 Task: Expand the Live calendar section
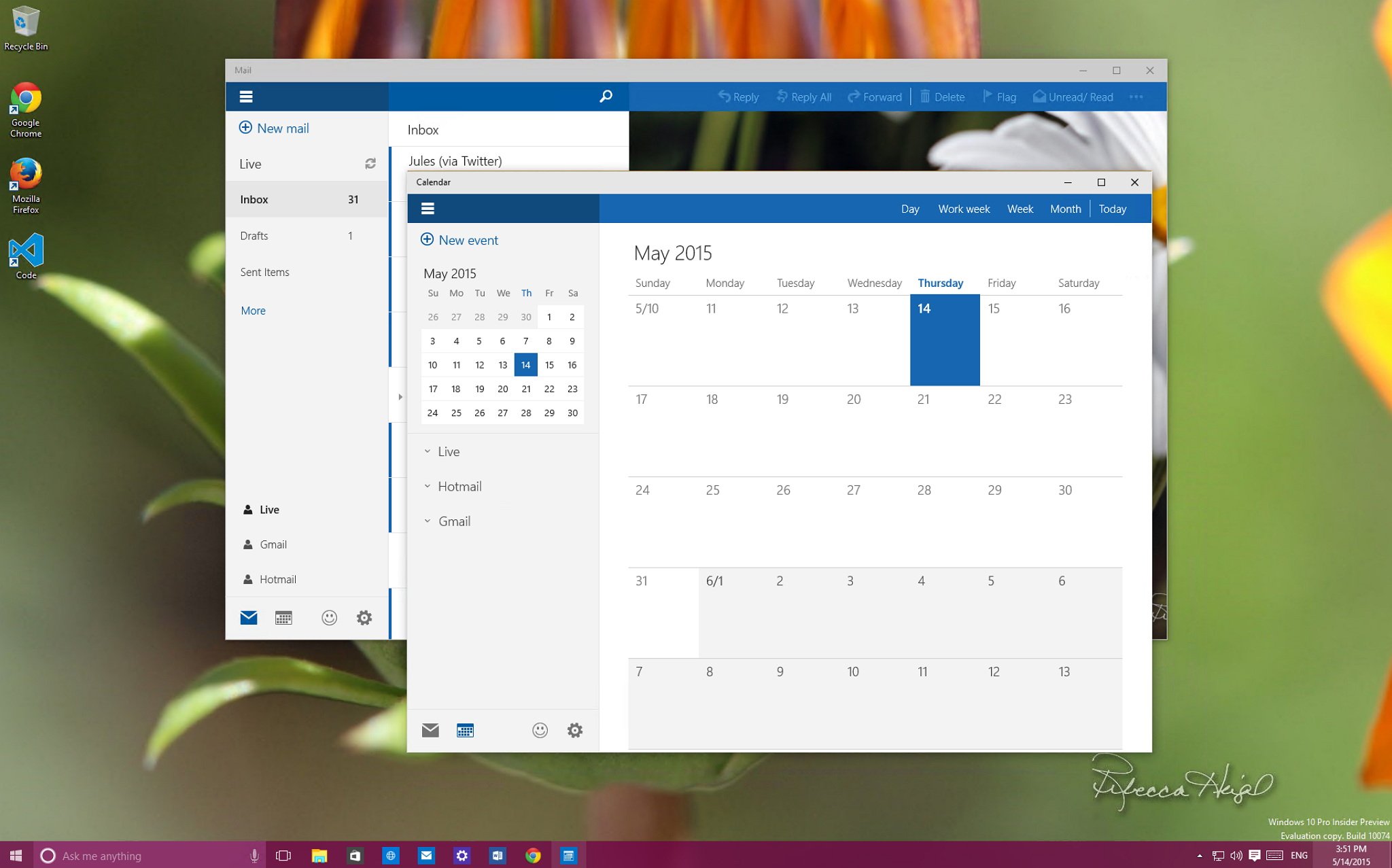click(427, 451)
